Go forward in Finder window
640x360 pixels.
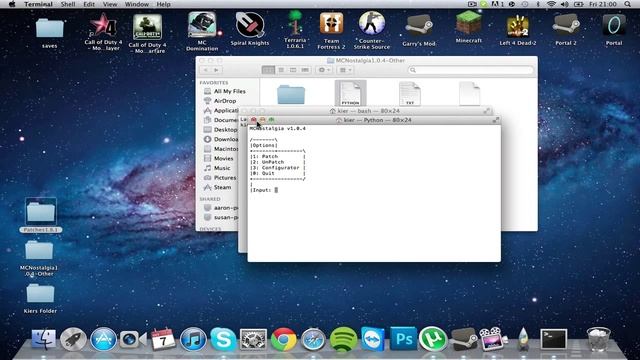click(216, 70)
